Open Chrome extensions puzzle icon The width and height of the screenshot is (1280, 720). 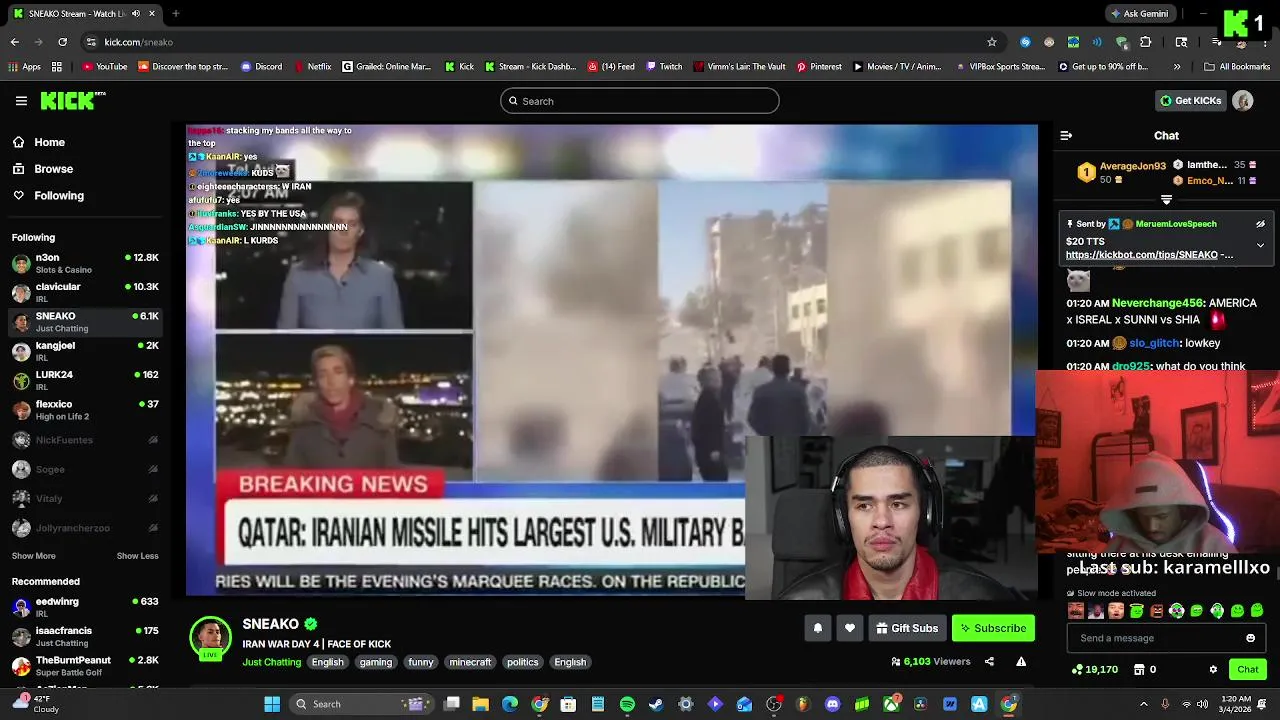pos(1146,42)
